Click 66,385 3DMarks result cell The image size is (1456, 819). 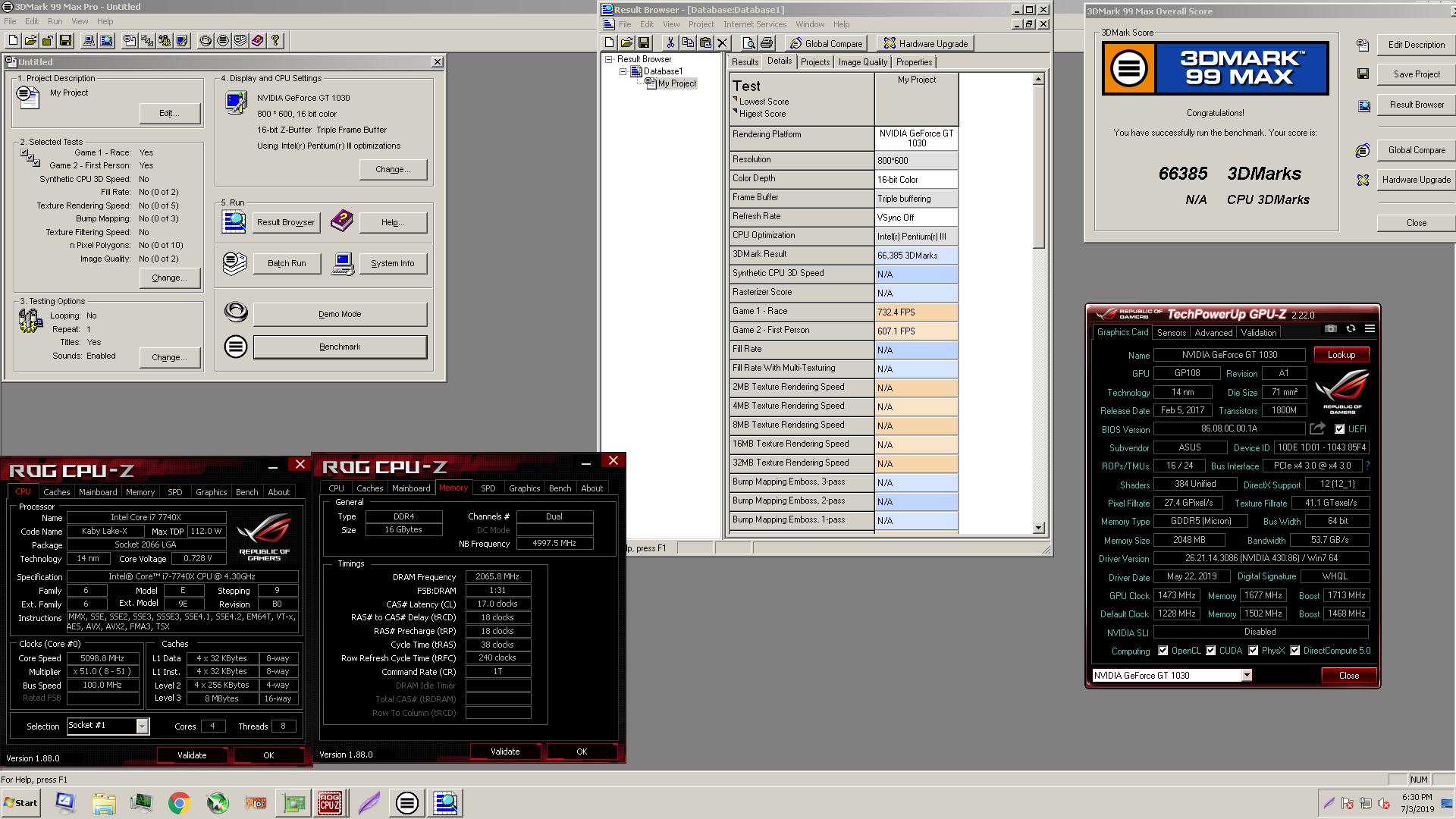pyautogui.click(x=916, y=256)
